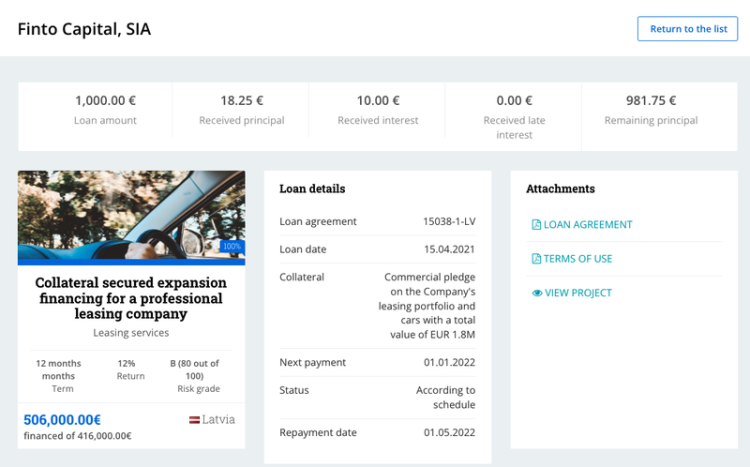Click the Finto Capital, SIA page heading
The image size is (750, 467).
click(x=84, y=29)
